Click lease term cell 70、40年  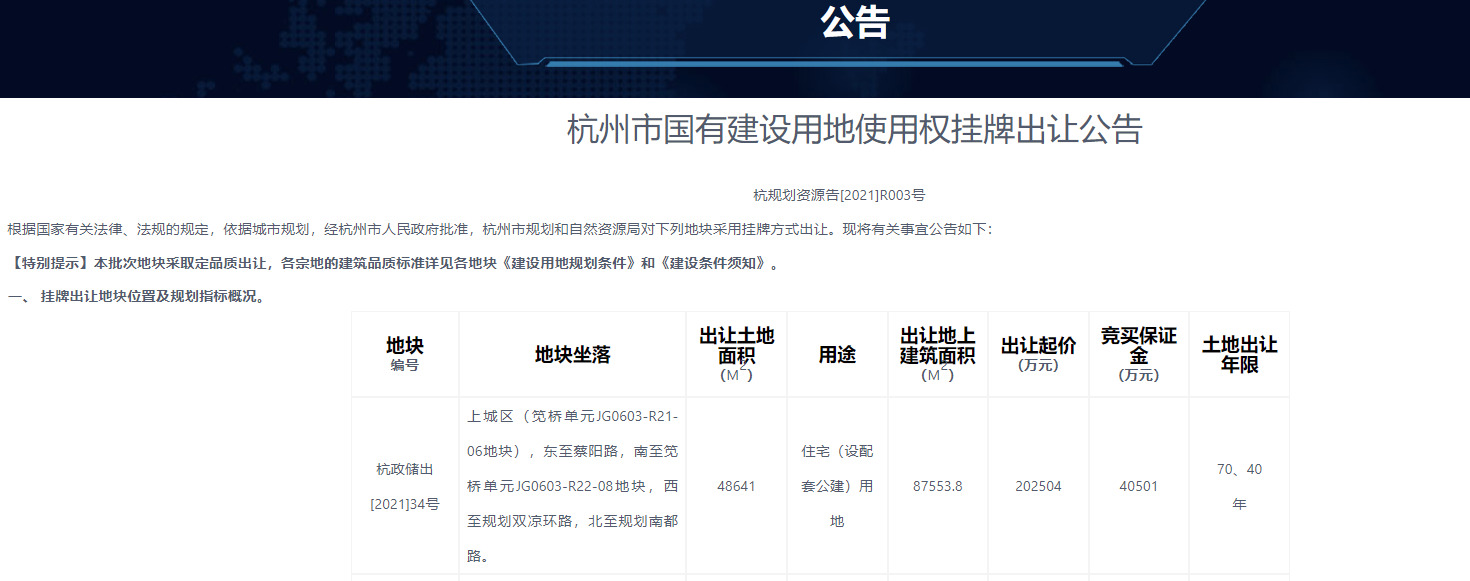[1240, 486]
